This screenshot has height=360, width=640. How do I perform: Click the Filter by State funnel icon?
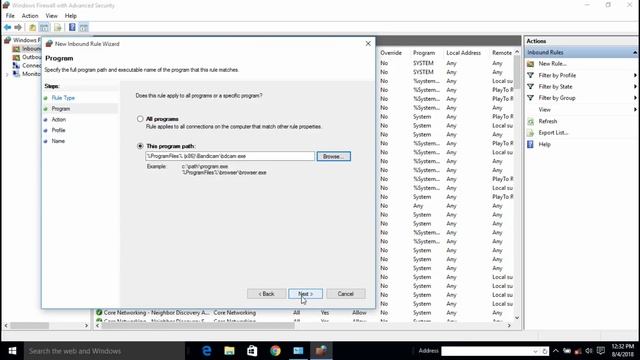530,87
